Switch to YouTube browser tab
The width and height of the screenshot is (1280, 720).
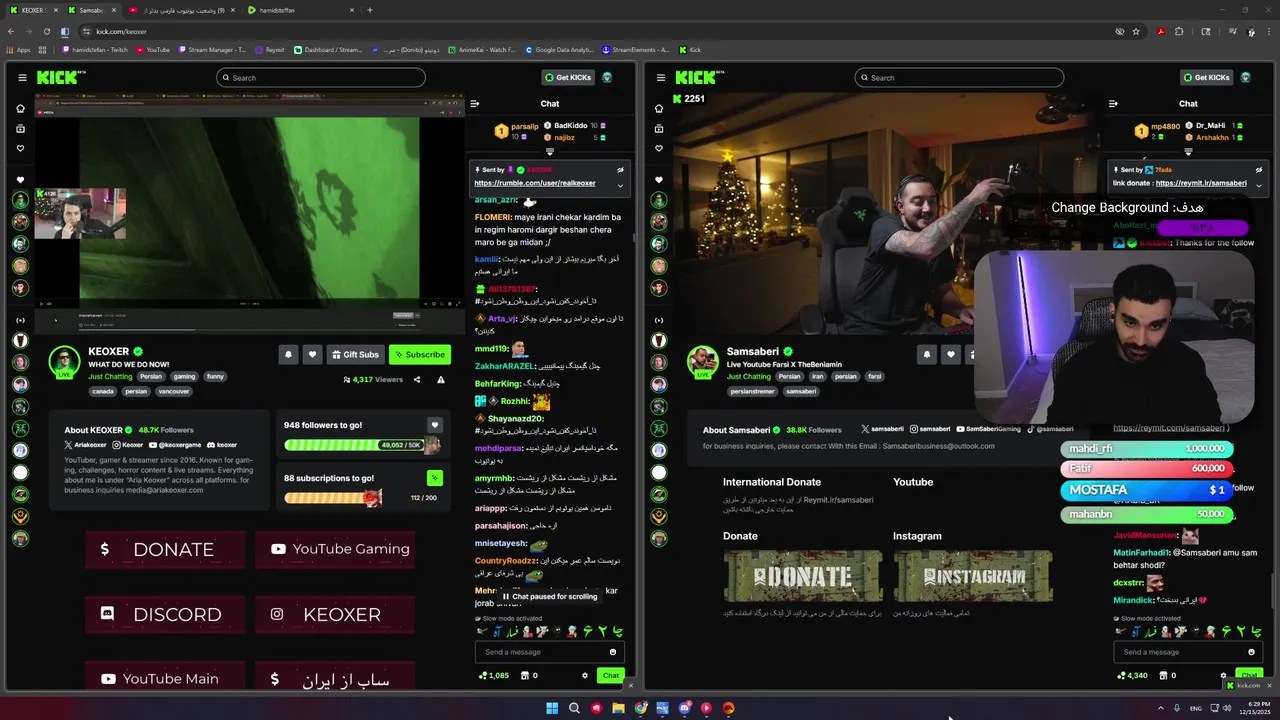[180, 10]
